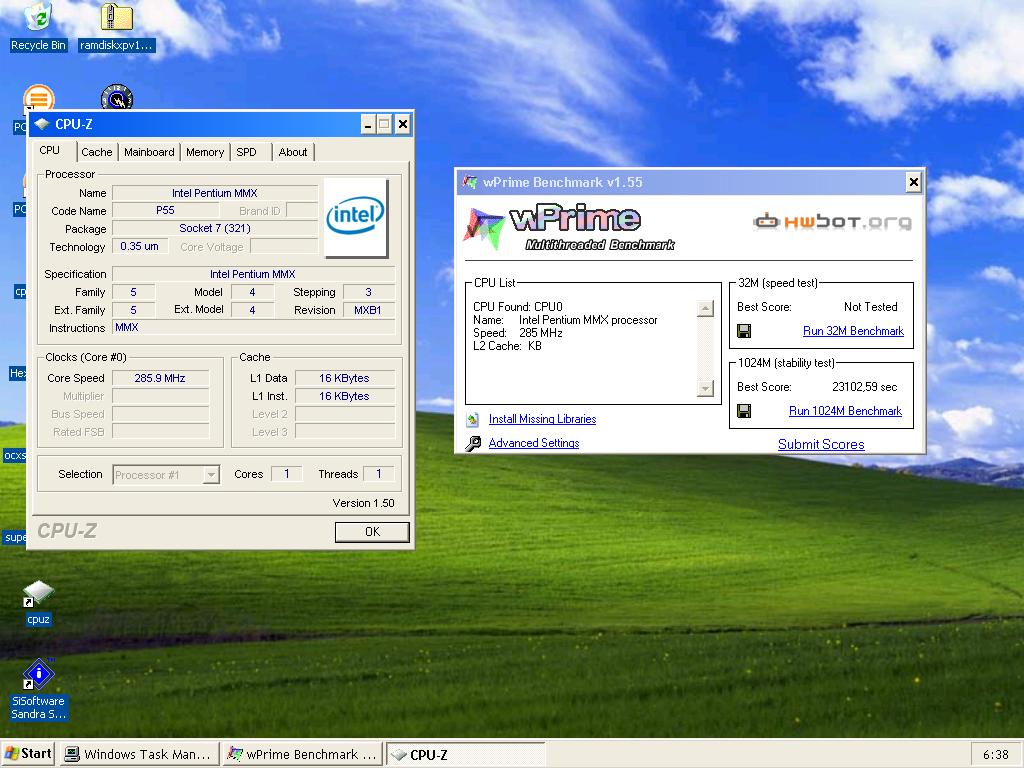Select the CPU tab
The height and width of the screenshot is (768, 1024).
tap(50, 150)
